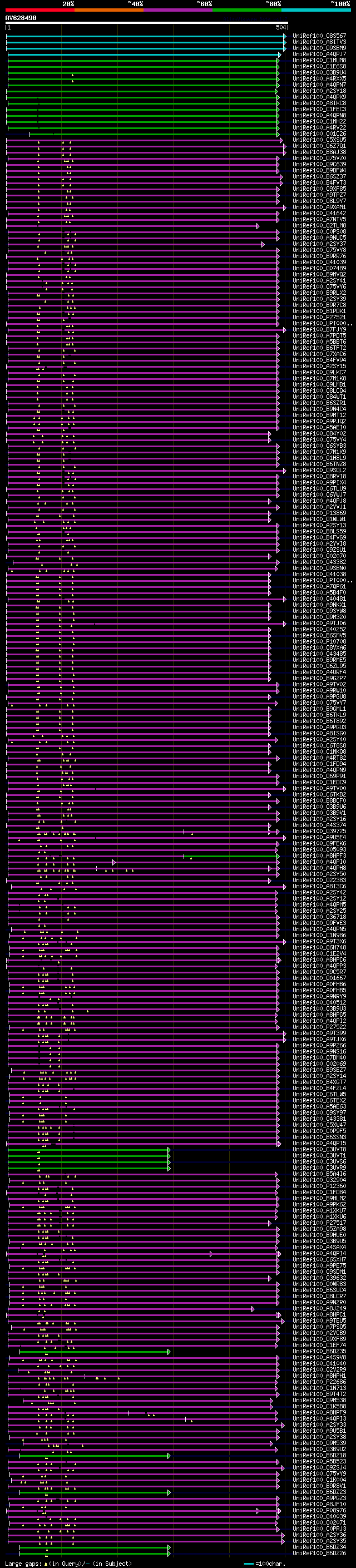Click the query end position label 504

pos(281,27)
